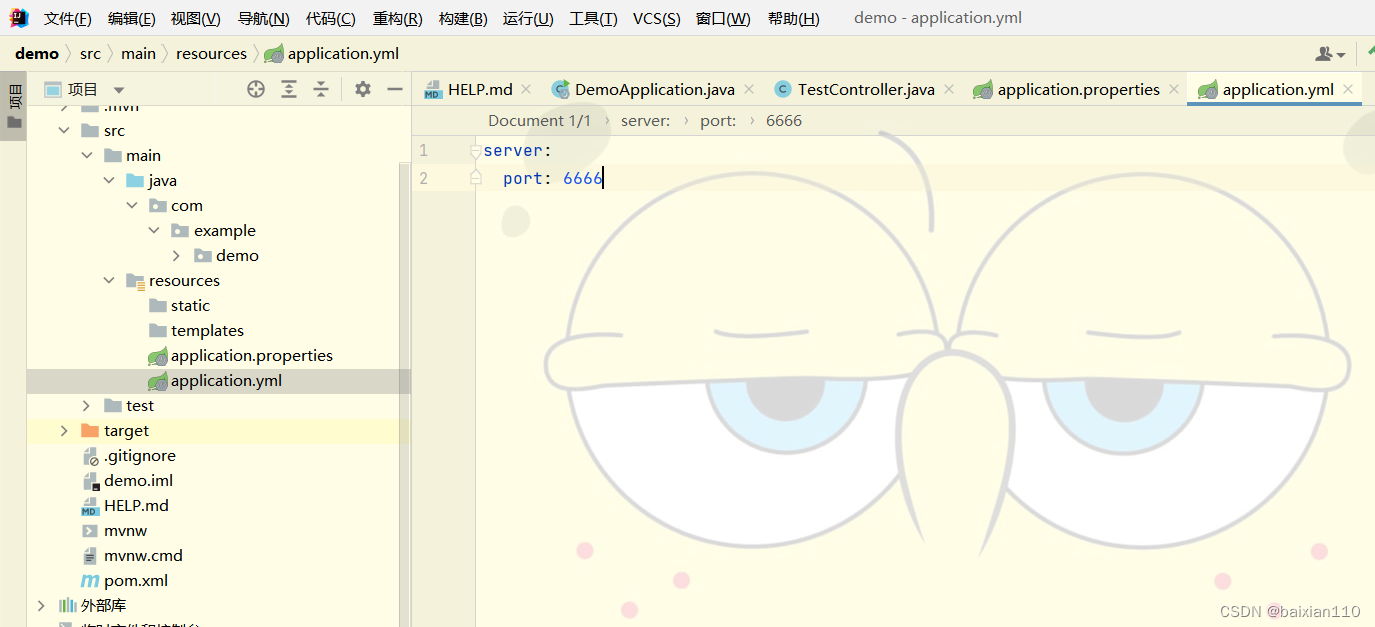This screenshot has height=627, width=1375.
Task: Click demo in the navigation breadcrumb
Action: point(37,54)
